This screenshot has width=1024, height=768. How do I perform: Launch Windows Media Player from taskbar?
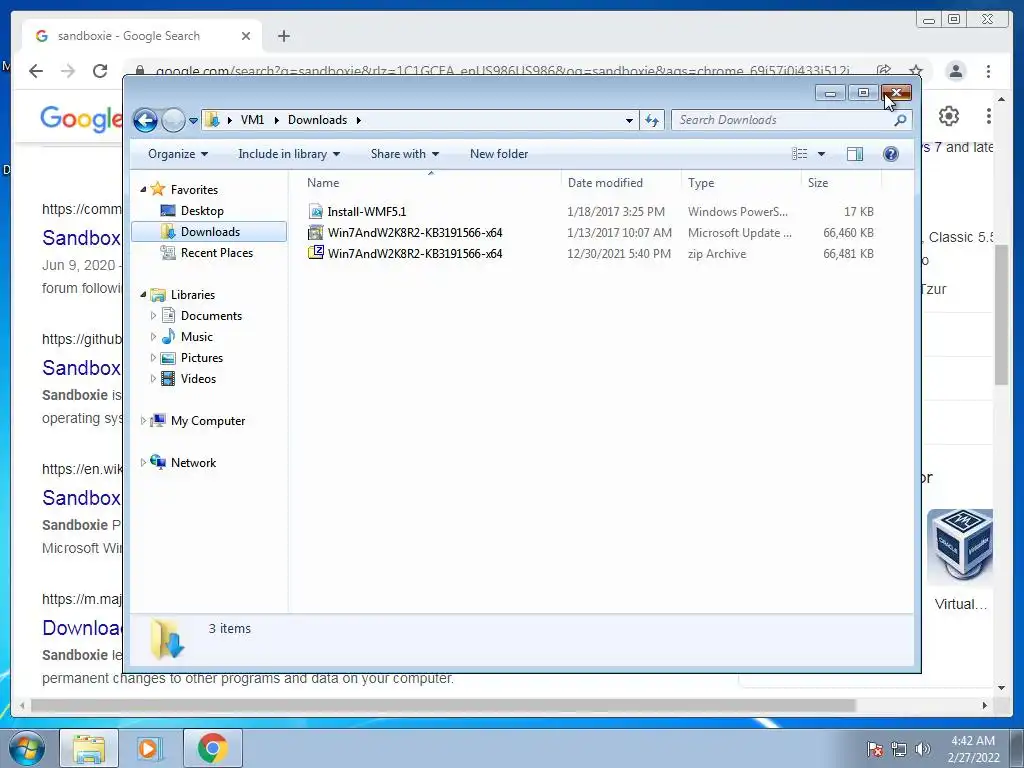click(x=150, y=748)
